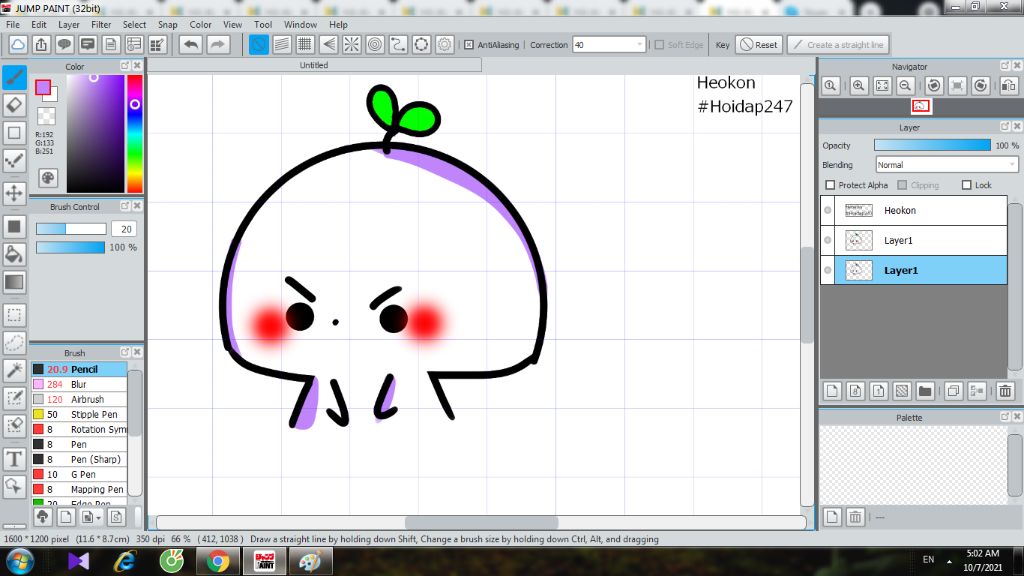The width and height of the screenshot is (1024, 576).
Task: Open the color palette icon in Color panel
Action: pos(48,178)
